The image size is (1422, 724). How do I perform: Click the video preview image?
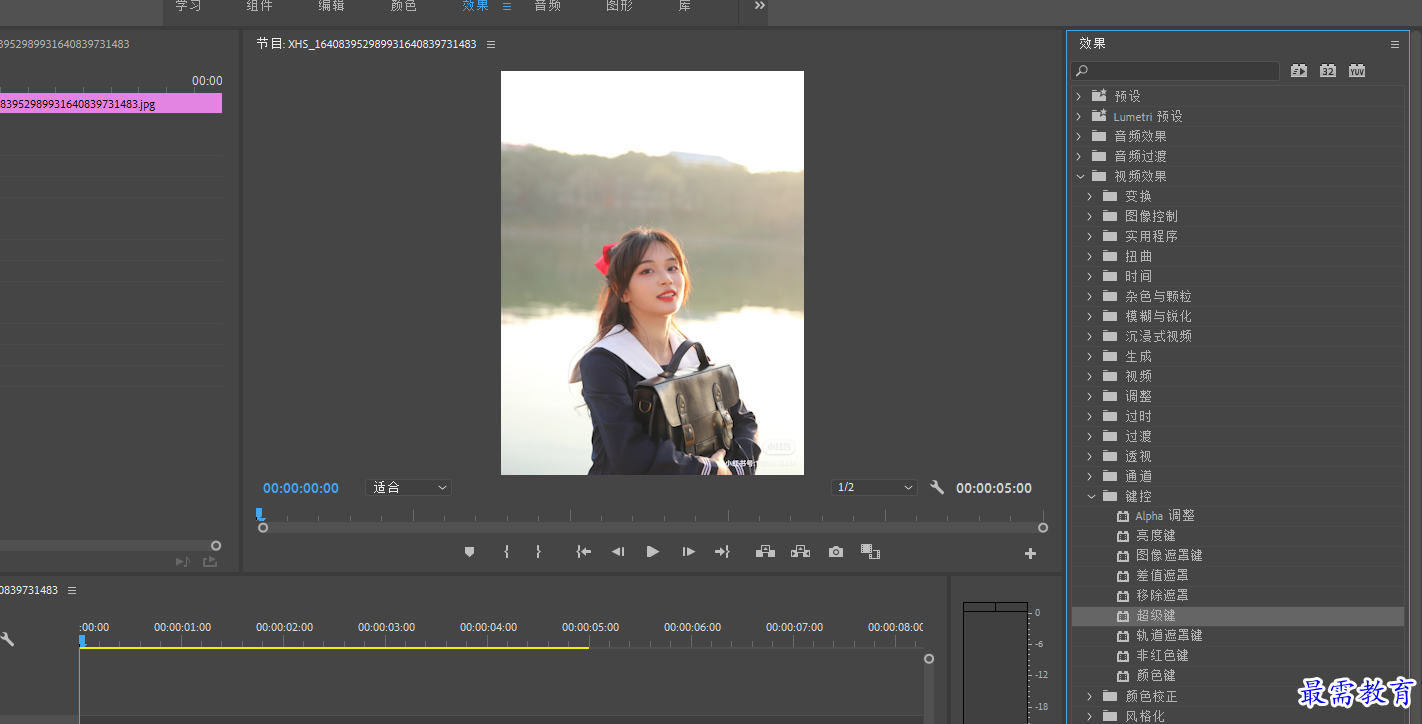tap(652, 273)
